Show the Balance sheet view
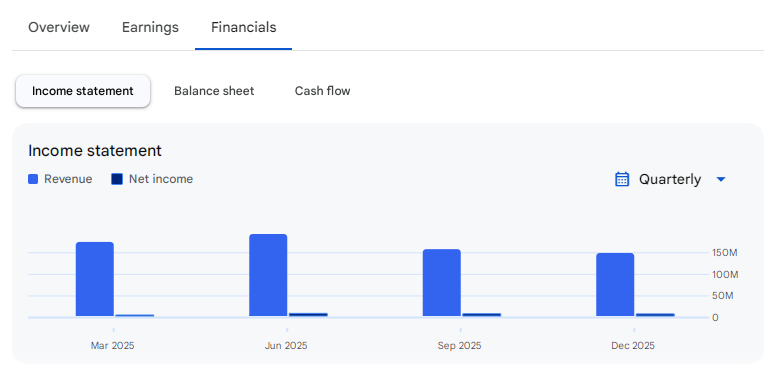This screenshot has height=374, width=777. (x=214, y=91)
